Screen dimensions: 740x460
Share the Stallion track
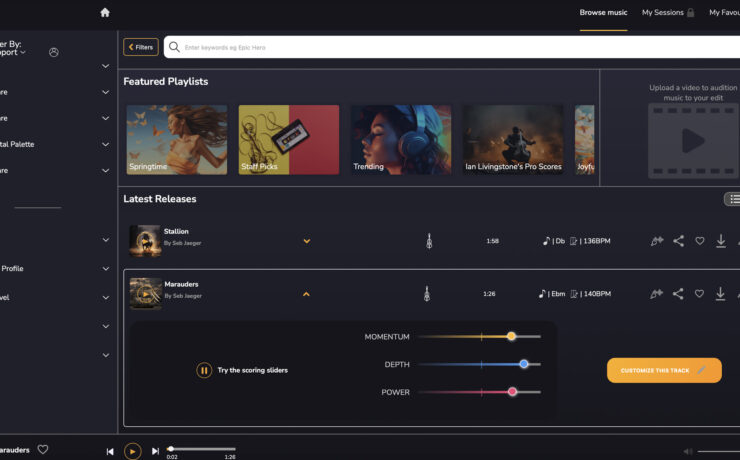[x=678, y=241]
